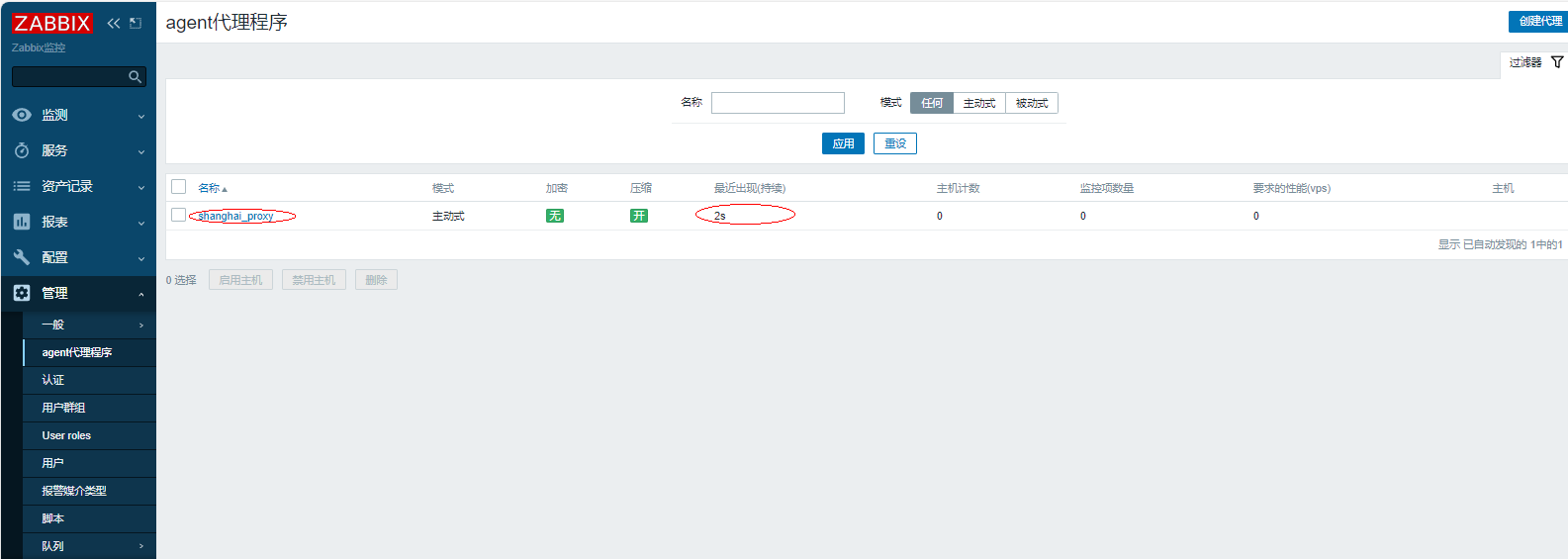Click the 服务 clock icon
The width and height of the screenshot is (1568, 559).
pyautogui.click(x=22, y=150)
